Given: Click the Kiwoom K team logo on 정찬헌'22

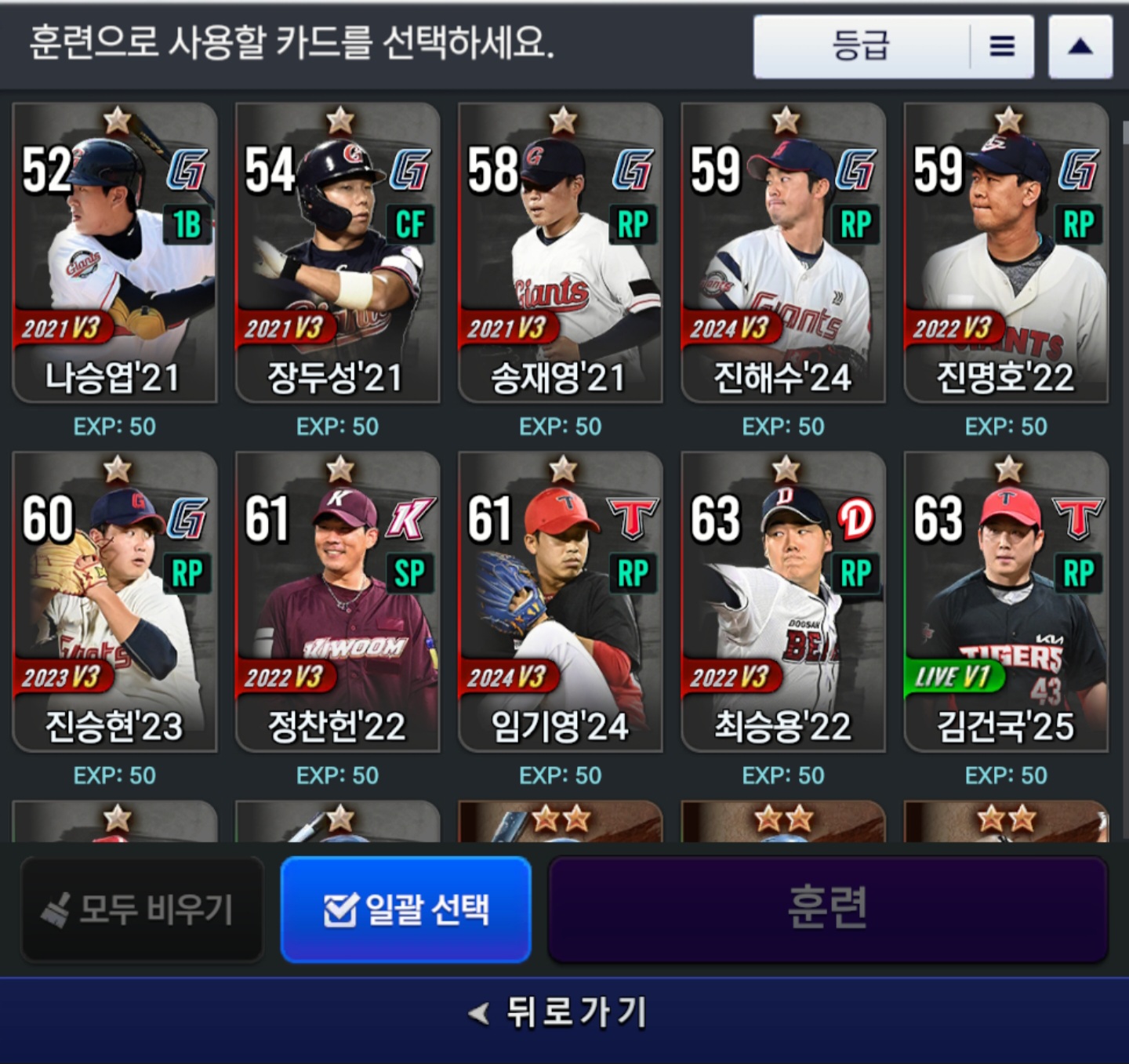Looking at the screenshot, I should click(x=411, y=518).
